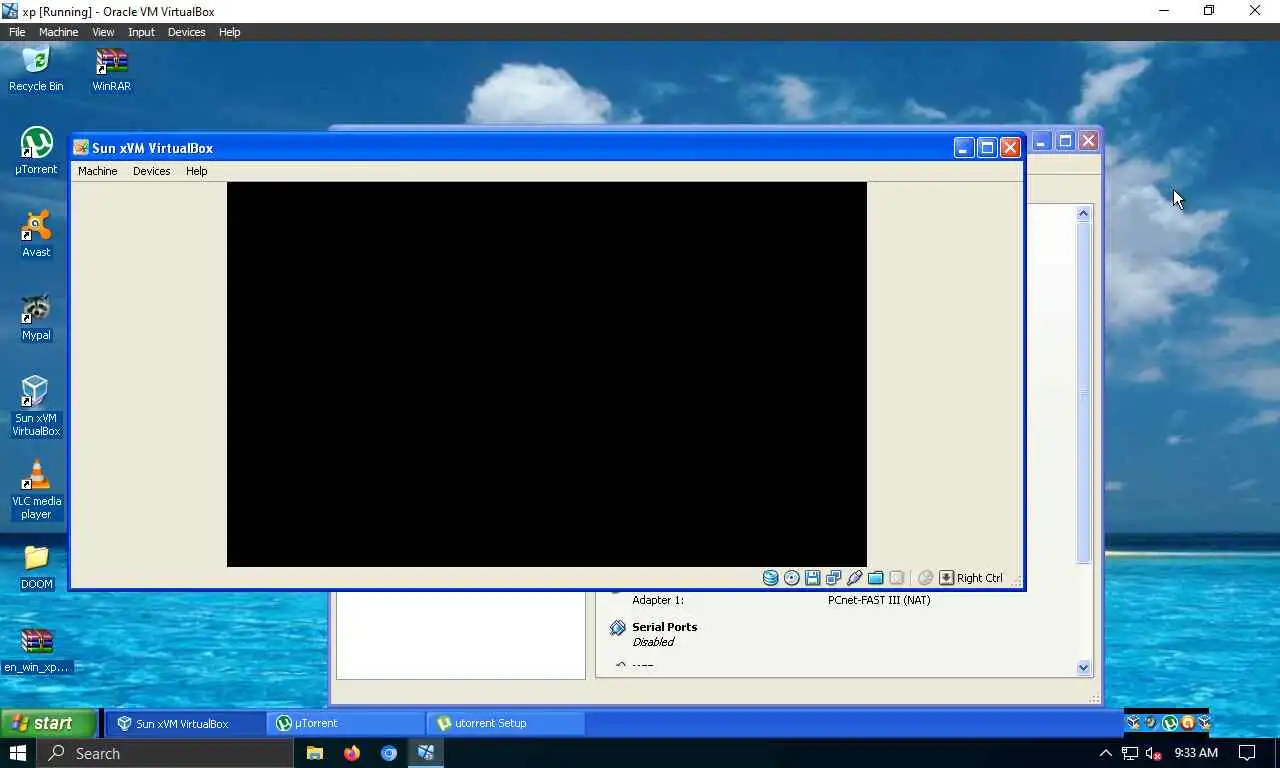Click the mouse capture indicator arrow icon
The width and height of the screenshot is (1280, 768).
(x=946, y=578)
